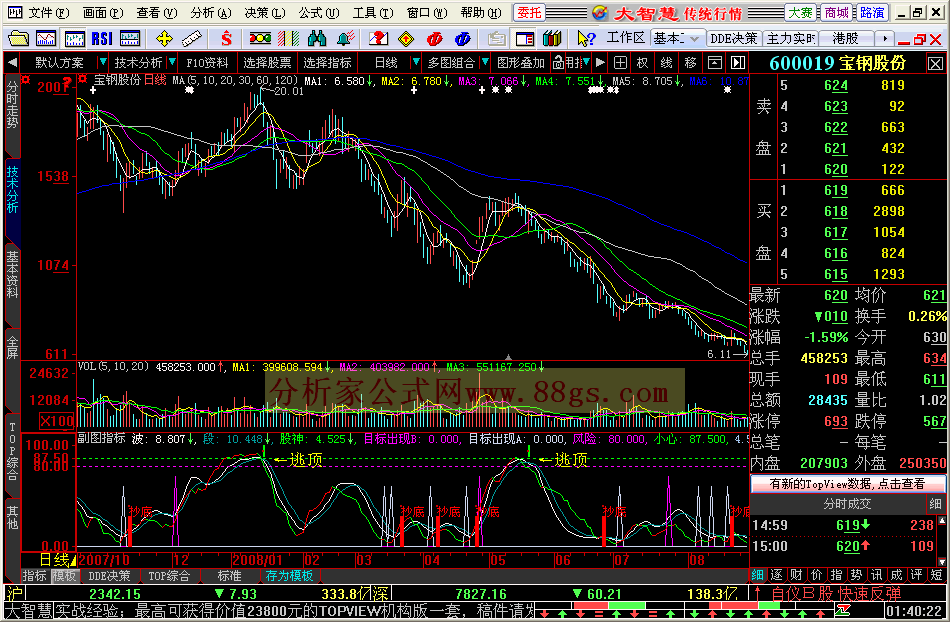The height and width of the screenshot is (622, 950).
Task: Select the TOP综合 bottom template tab
Action: [x=170, y=576]
